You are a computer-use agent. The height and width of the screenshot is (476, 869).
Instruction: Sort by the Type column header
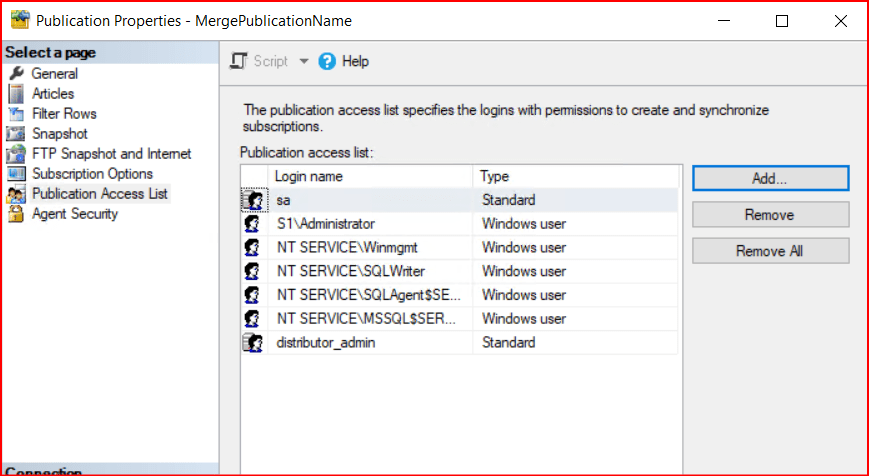pyautogui.click(x=574, y=177)
